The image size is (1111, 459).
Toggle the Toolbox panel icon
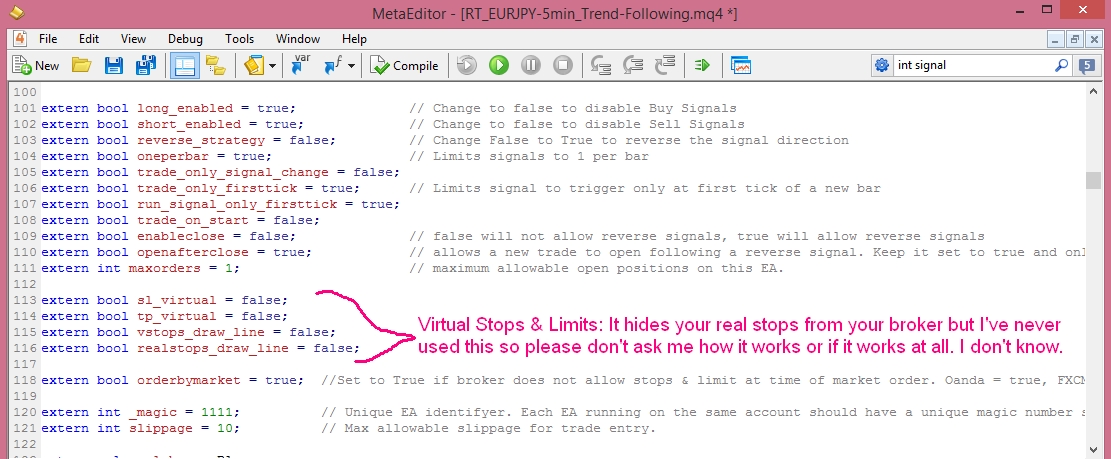(215, 66)
